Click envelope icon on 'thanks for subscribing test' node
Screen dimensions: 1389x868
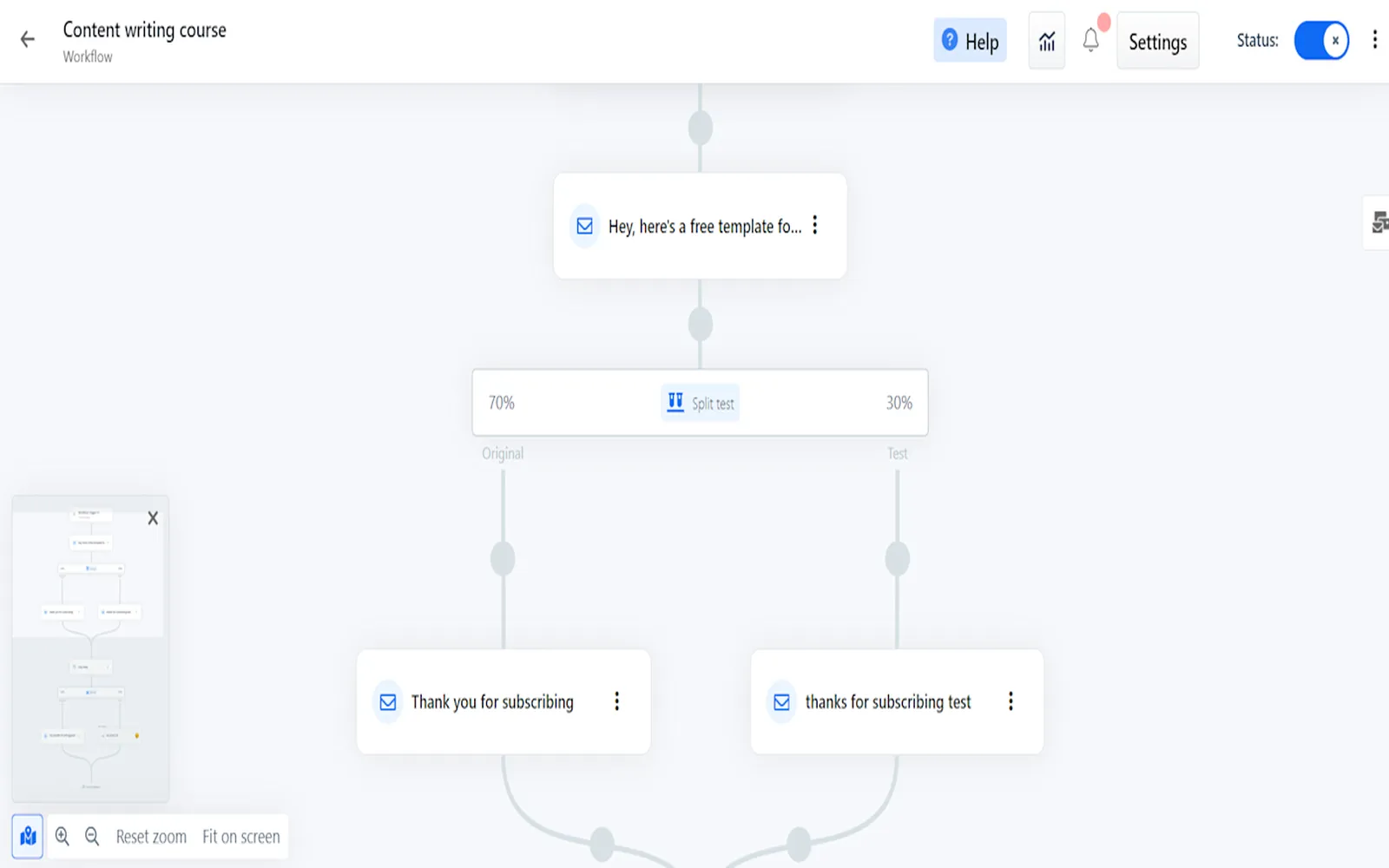pyautogui.click(x=782, y=702)
